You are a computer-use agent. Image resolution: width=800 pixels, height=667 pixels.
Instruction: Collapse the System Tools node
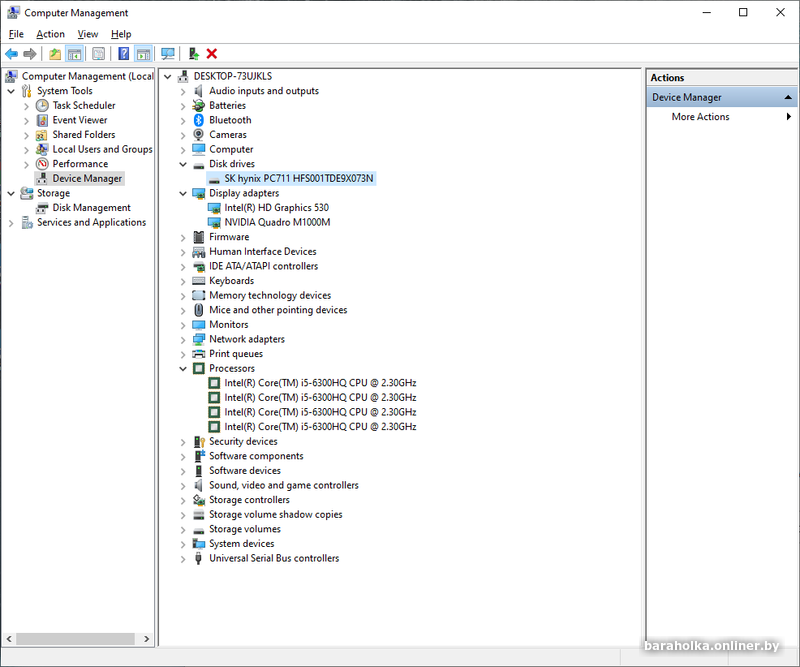[11, 91]
